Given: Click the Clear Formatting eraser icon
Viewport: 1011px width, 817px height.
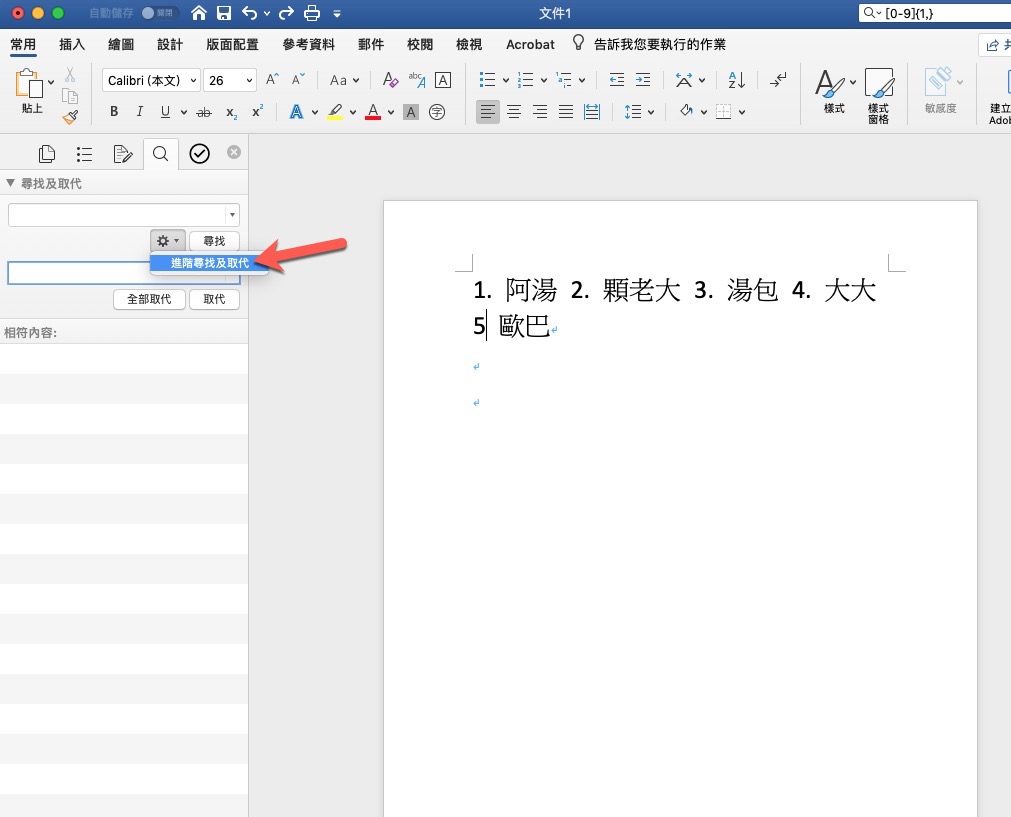Looking at the screenshot, I should coord(390,80).
